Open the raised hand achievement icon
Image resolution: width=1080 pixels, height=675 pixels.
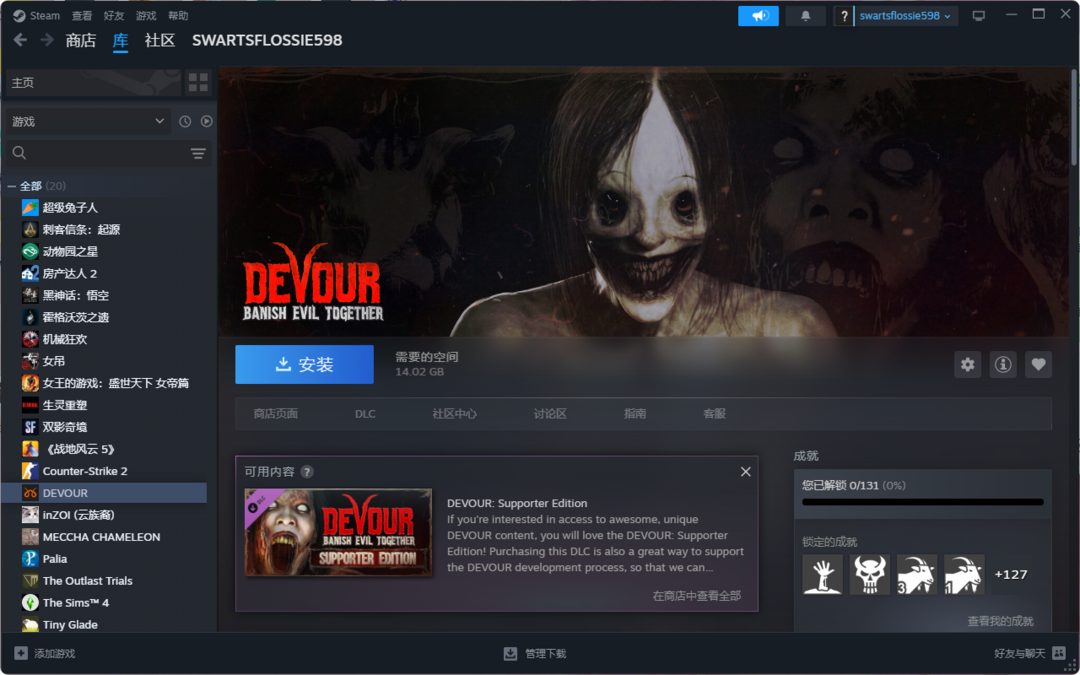coord(822,574)
